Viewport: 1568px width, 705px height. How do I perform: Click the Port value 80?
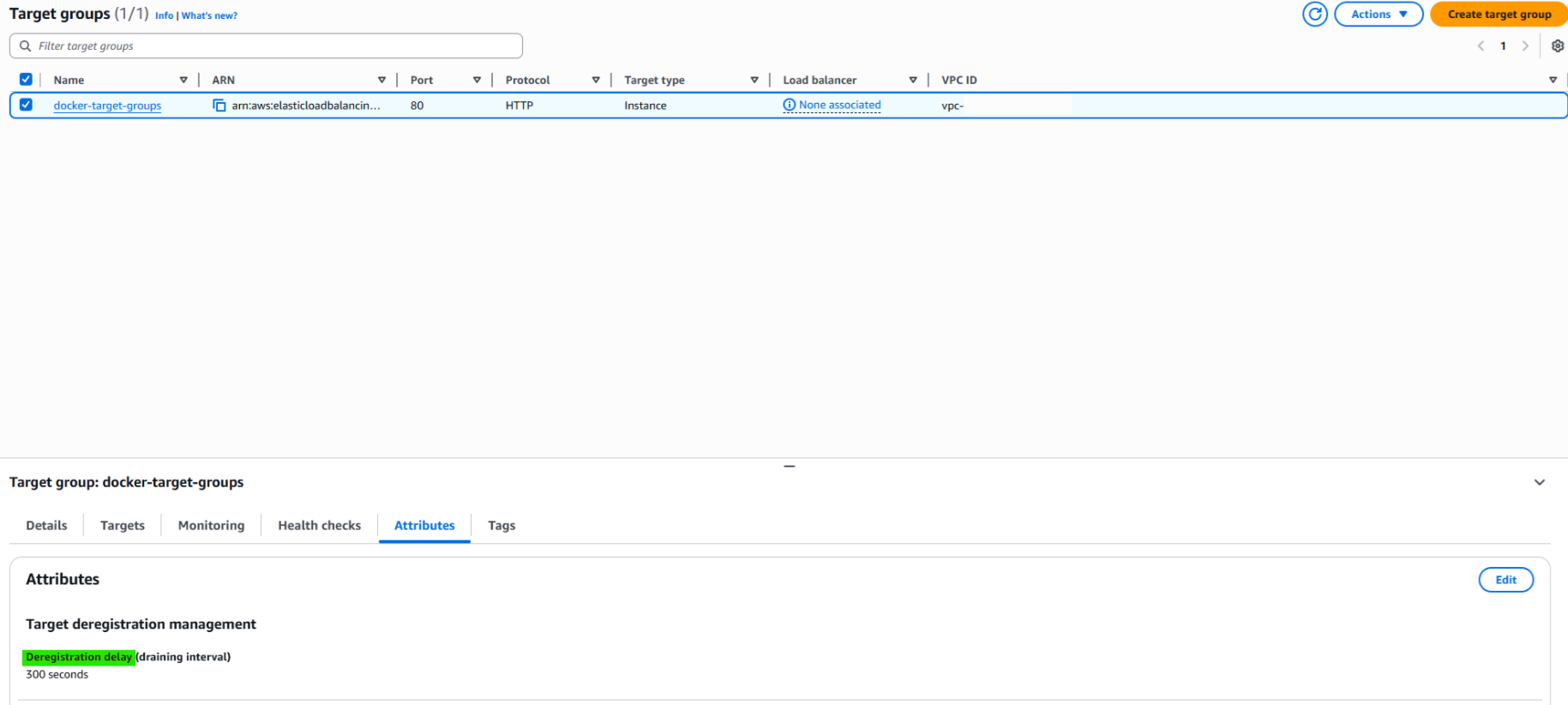(417, 105)
